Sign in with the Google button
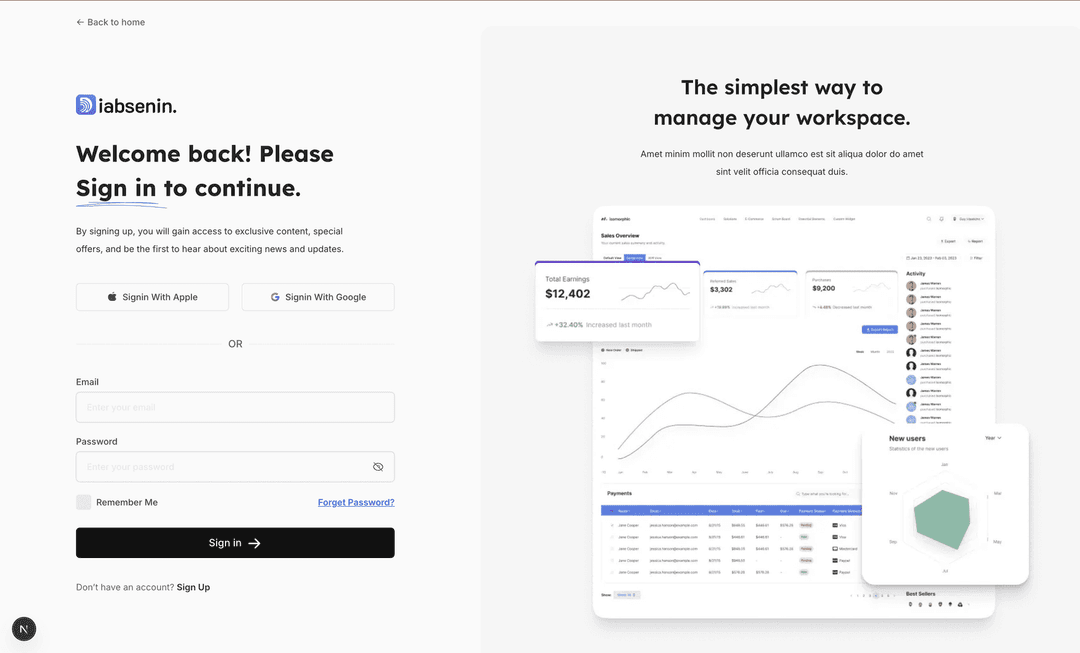Image resolution: width=1080 pixels, height=653 pixels. [x=318, y=297]
